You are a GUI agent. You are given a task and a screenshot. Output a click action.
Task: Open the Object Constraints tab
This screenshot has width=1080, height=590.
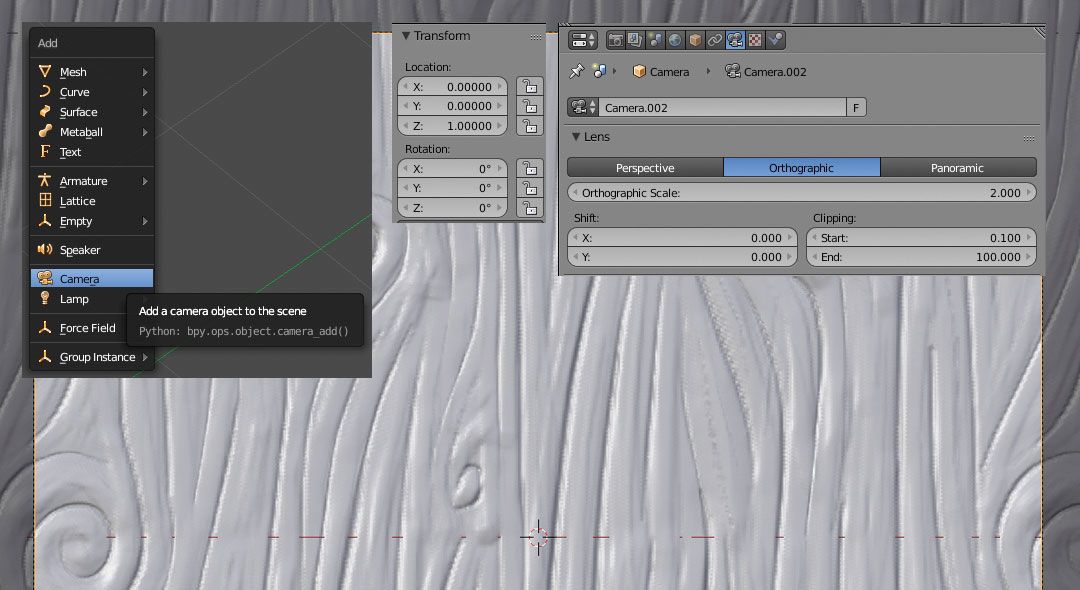tap(713, 40)
